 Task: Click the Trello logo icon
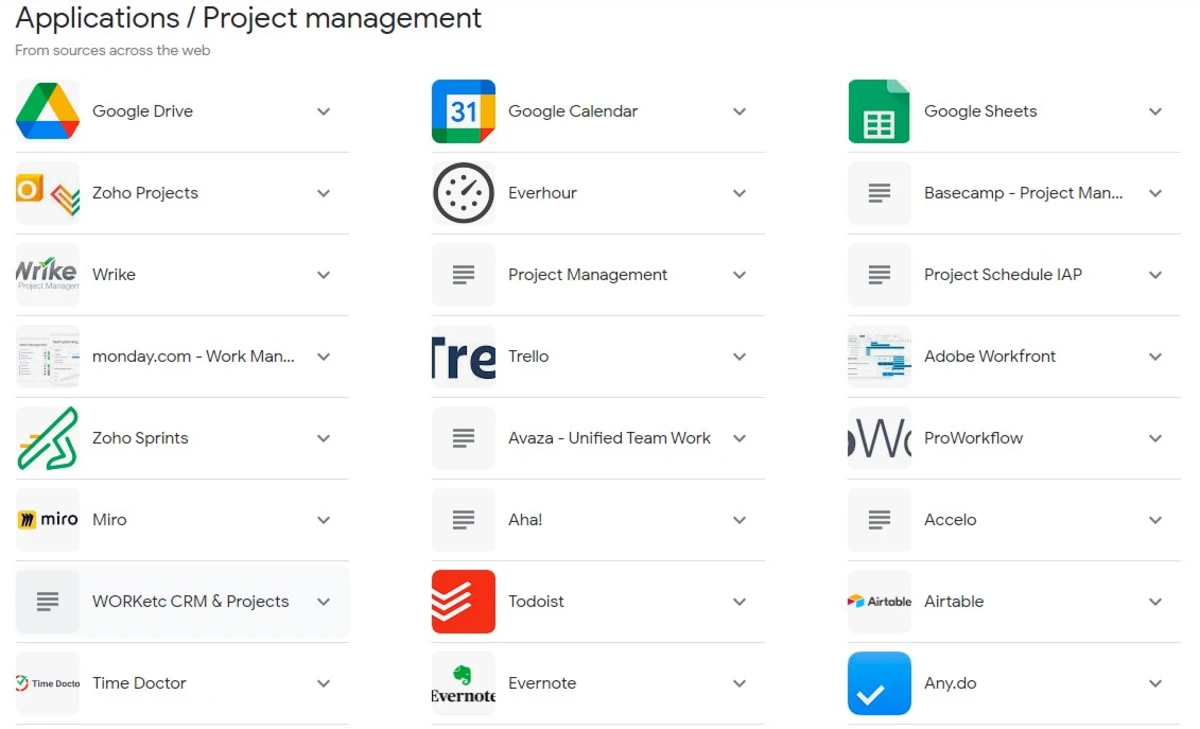(x=463, y=356)
